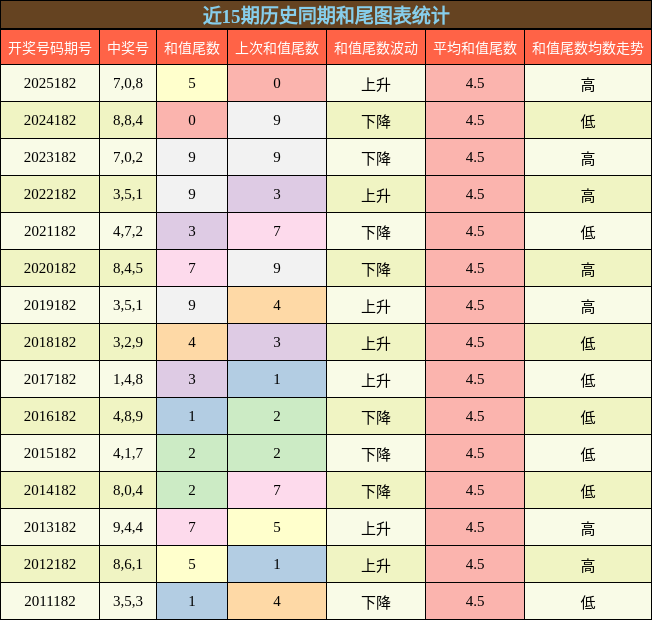Click the 上次和值尾数 column header
Viewport: 652px width, 620px height.
pos(277,47)
